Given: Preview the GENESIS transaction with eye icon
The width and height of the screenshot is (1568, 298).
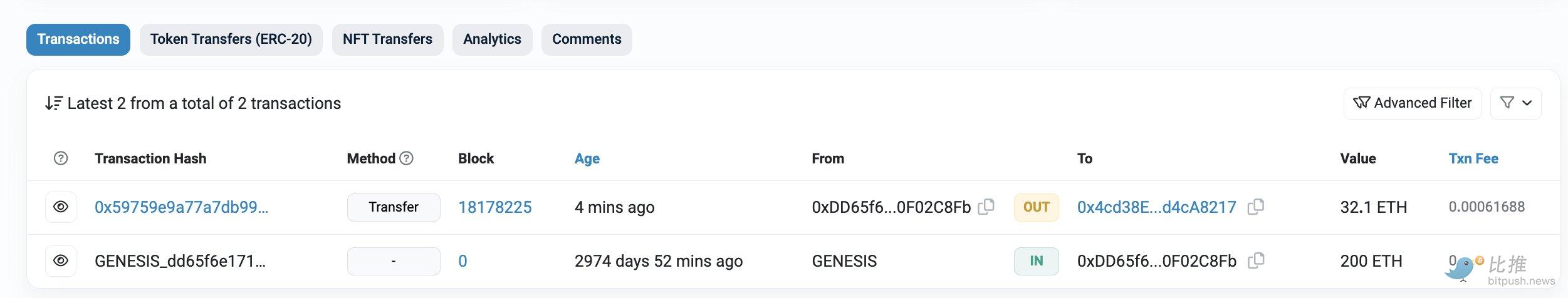Looking at the screenshot, I should [x=61, y=260].
